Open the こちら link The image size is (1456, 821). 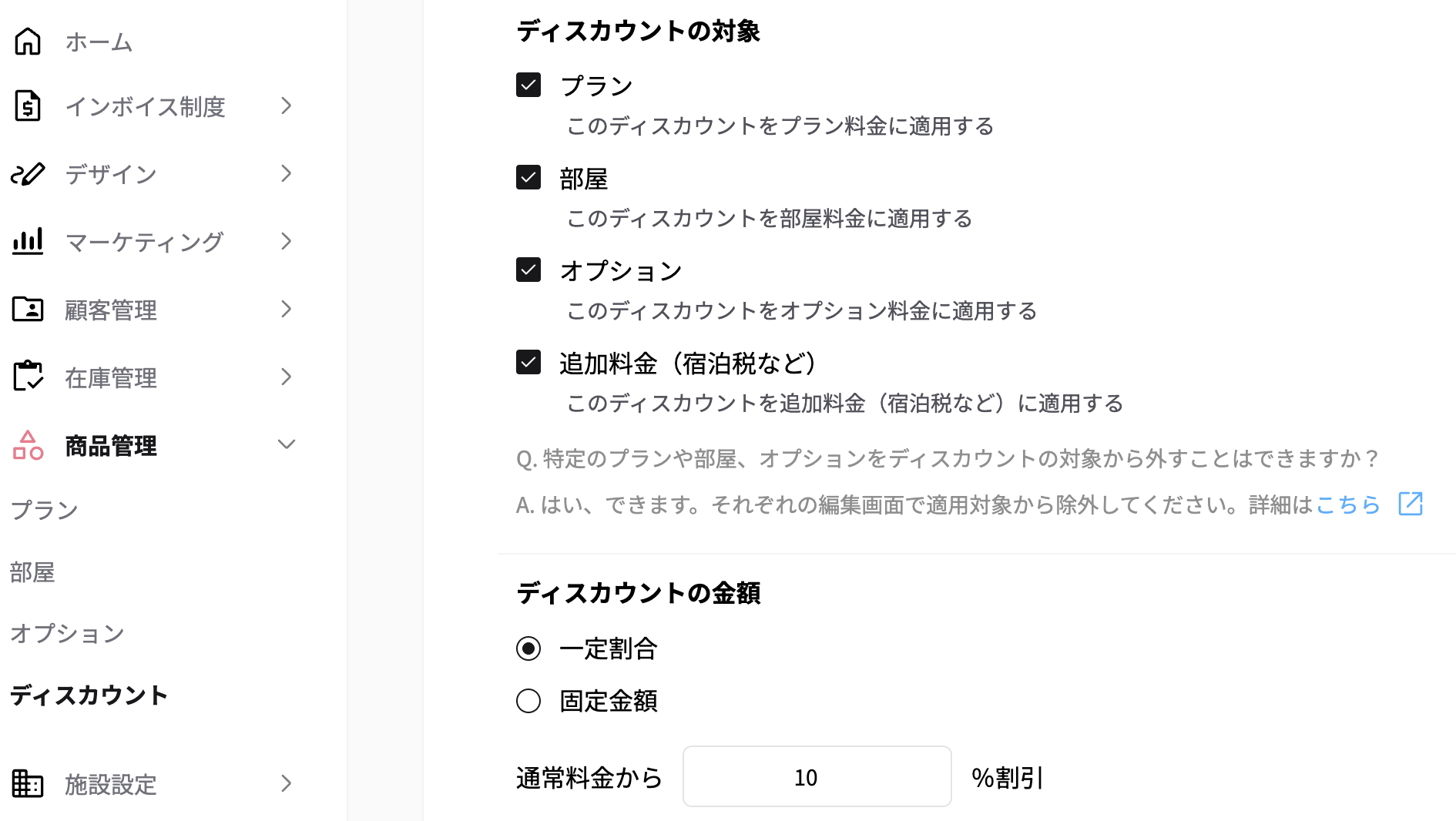coord(1347,504)
